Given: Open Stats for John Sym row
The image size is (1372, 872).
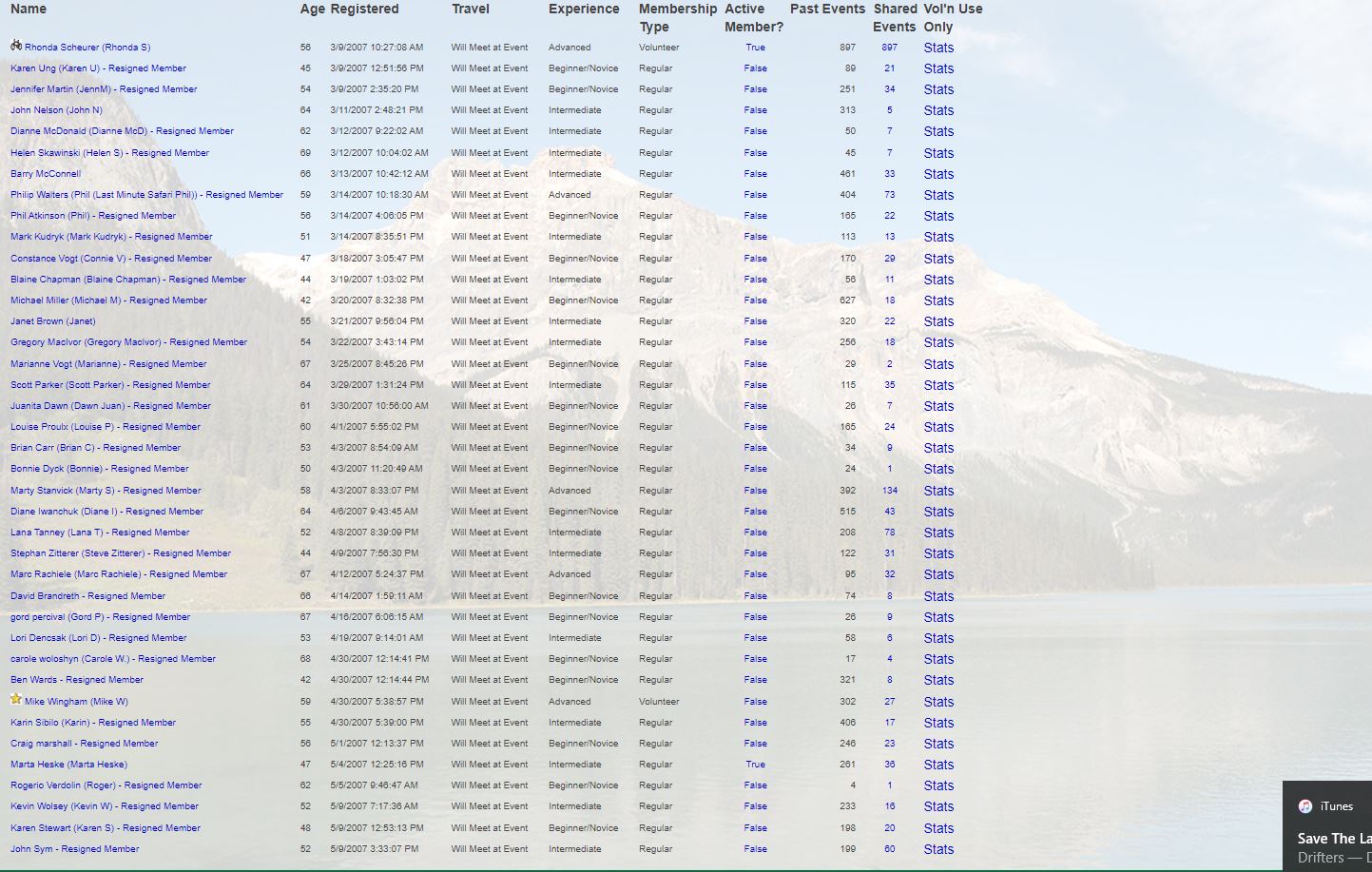Looking at the screenshot, I should point(938,849).
